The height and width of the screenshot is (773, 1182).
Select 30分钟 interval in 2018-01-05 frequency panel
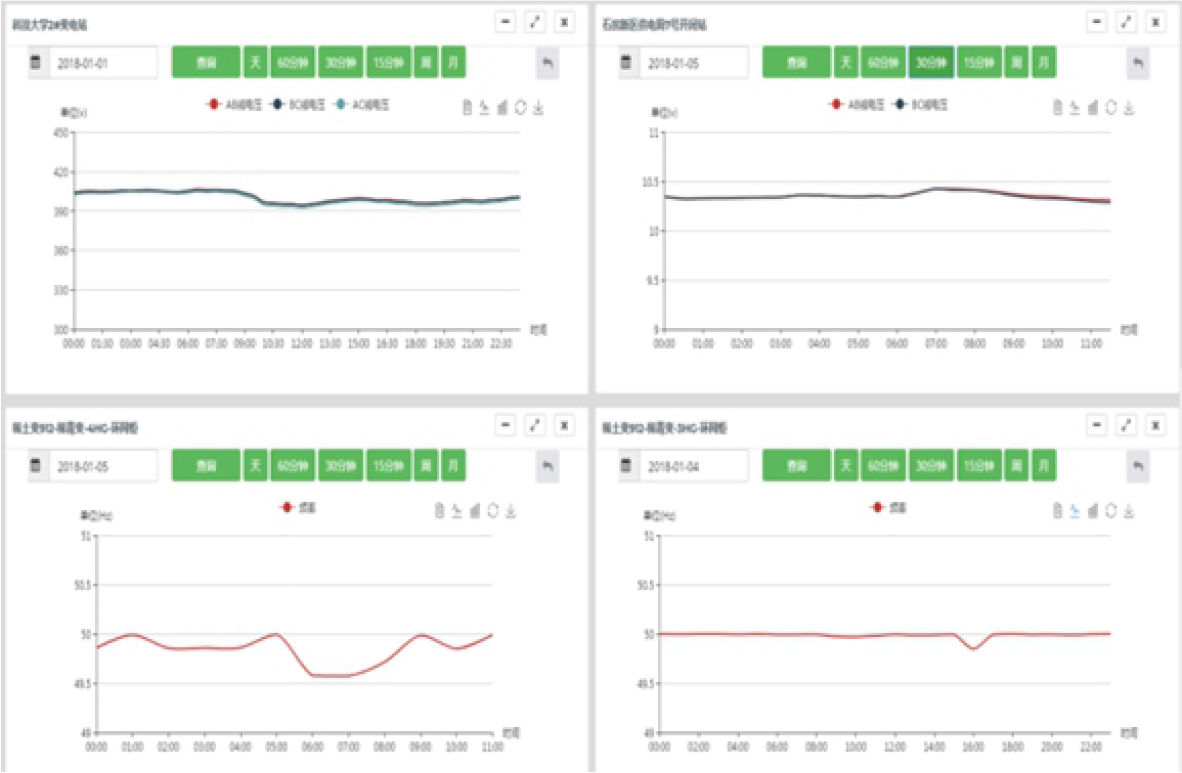coord(341,465)
